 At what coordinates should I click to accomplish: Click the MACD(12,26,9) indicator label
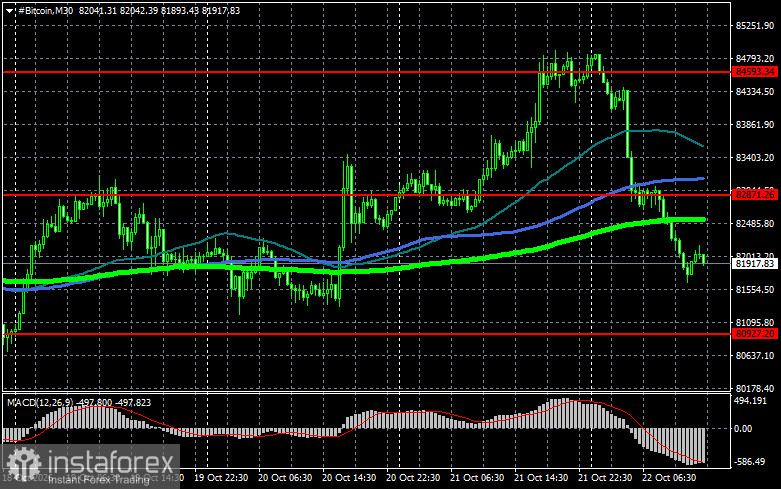pos(39,402)
